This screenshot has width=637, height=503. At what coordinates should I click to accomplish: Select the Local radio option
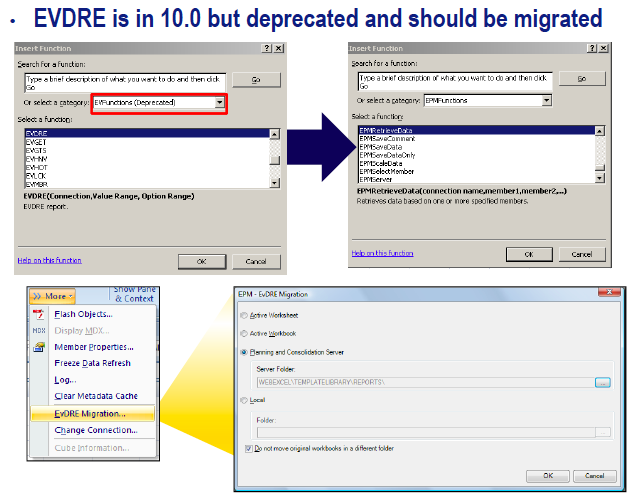[244, 400]
